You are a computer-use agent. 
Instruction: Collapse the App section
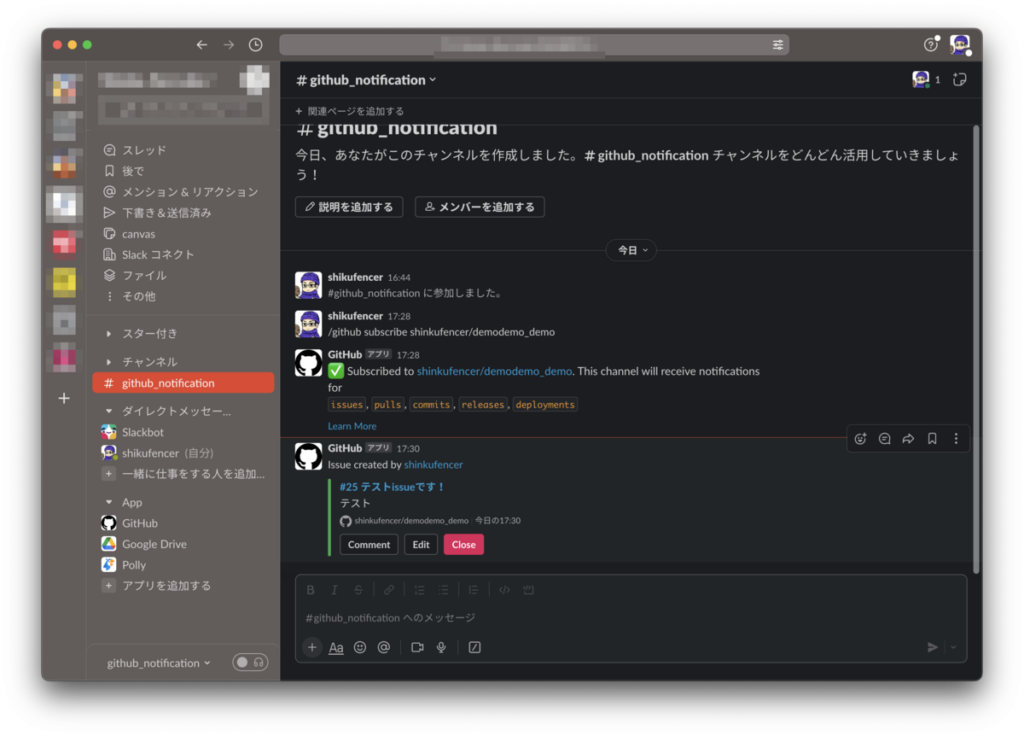pos(108,502)
